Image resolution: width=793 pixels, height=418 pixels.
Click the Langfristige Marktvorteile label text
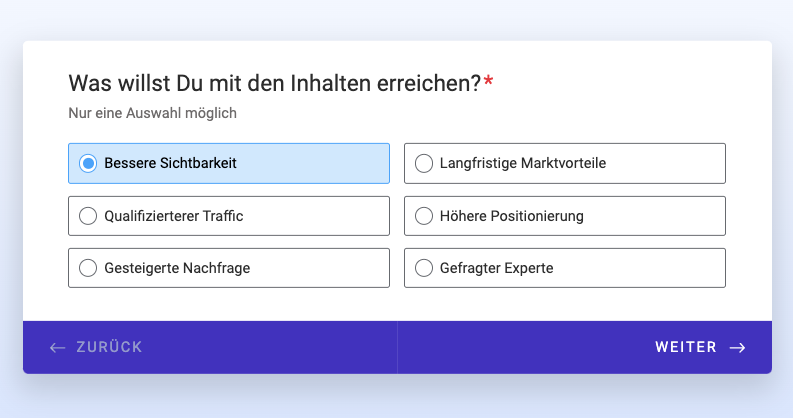pyautogui.click(x=523, y=163)
